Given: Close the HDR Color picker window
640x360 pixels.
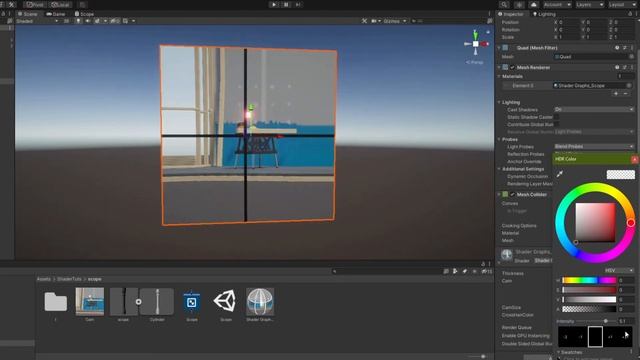Looking at the screenshot, I should (x=634, y=159).
